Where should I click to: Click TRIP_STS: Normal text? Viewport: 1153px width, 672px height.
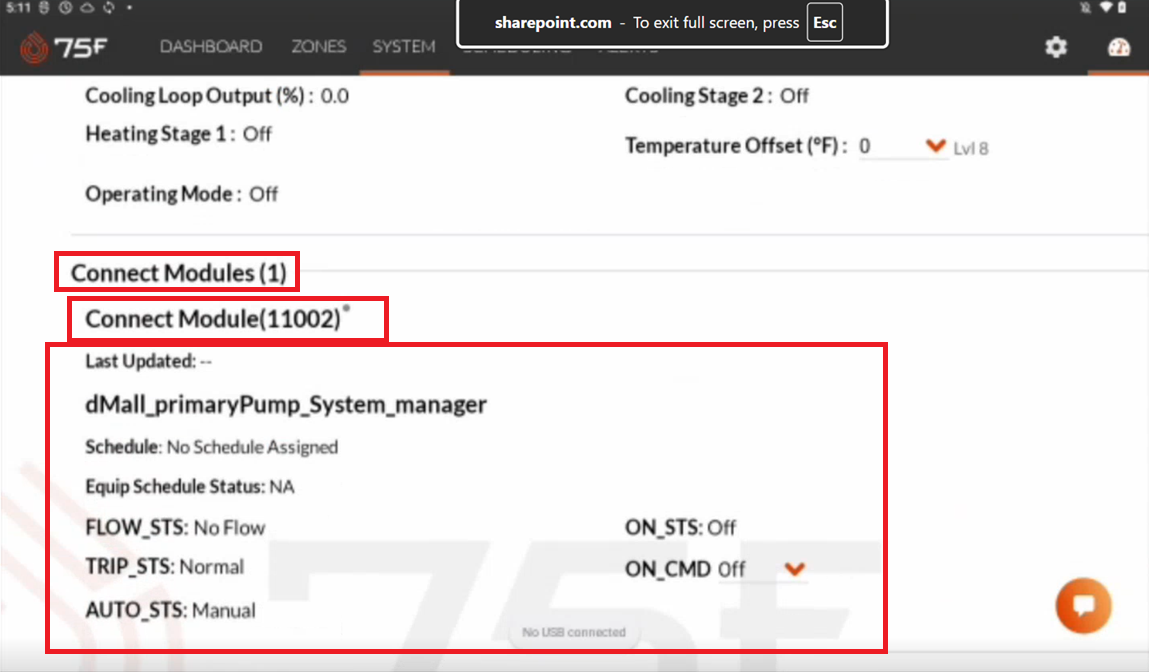click(165, 567)
